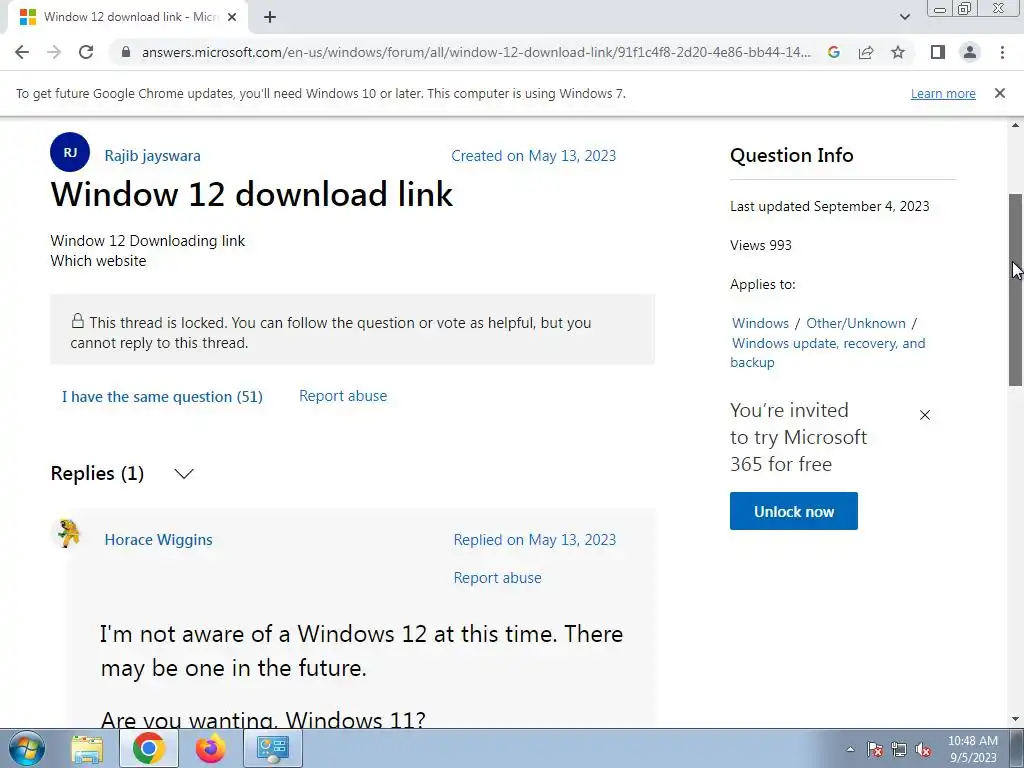Click the browser forward arrow
The image size is (1024, 768).
(54, 52)
